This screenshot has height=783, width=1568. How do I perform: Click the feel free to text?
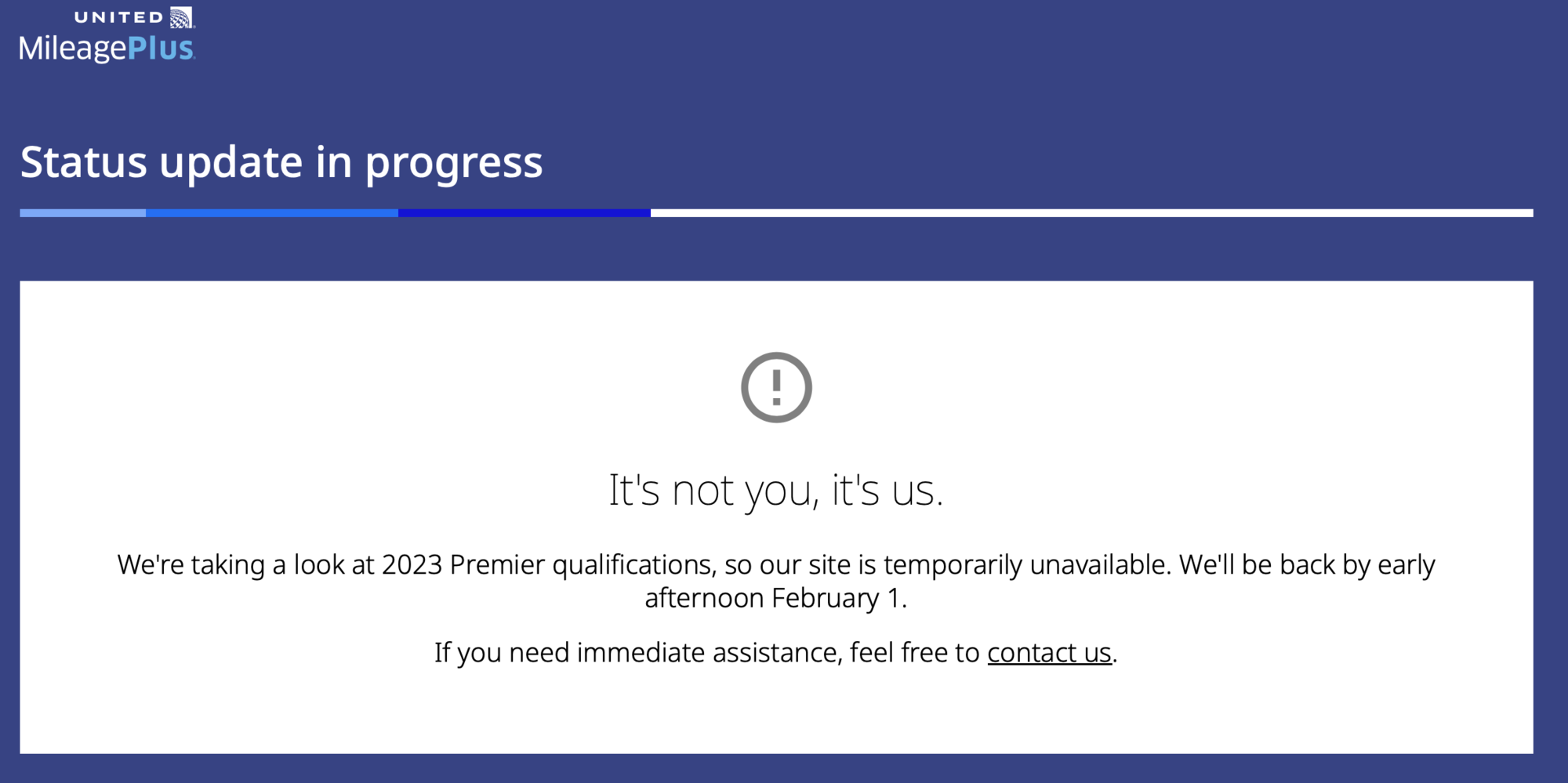(914, 652)
